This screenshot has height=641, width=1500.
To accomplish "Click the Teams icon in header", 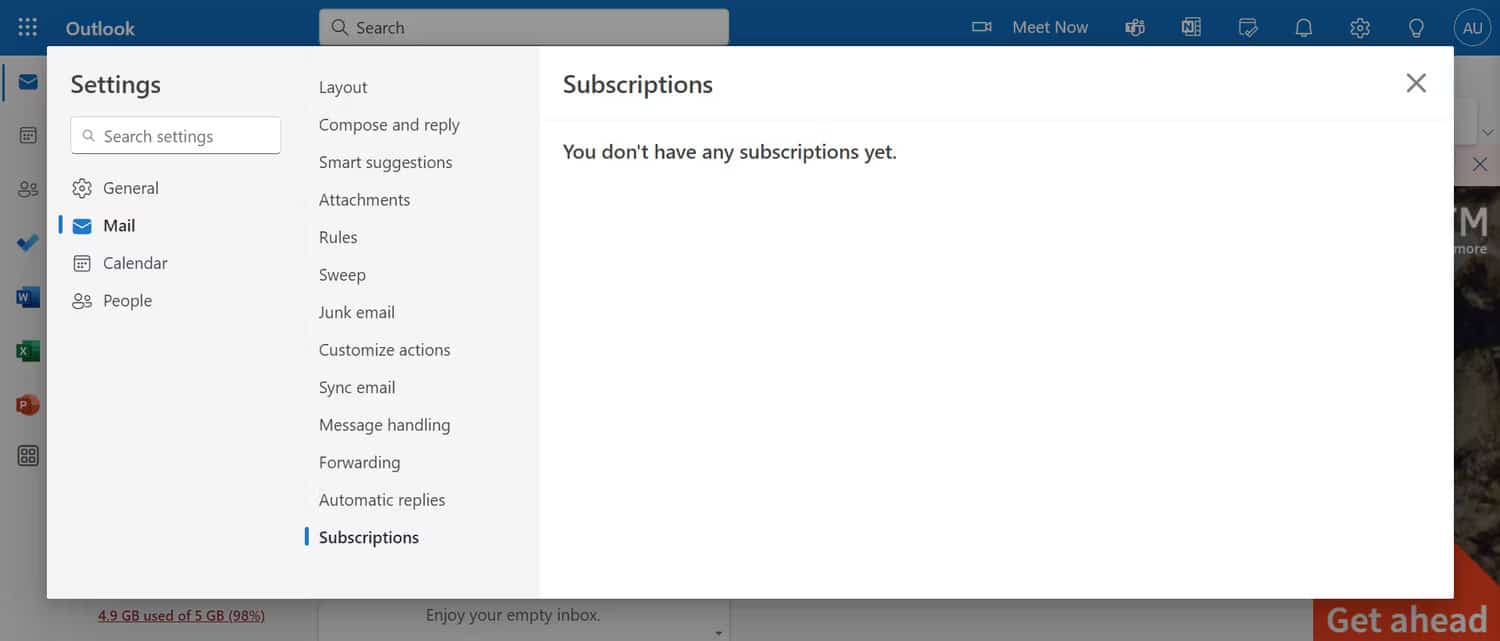I will click(1135, 27).
